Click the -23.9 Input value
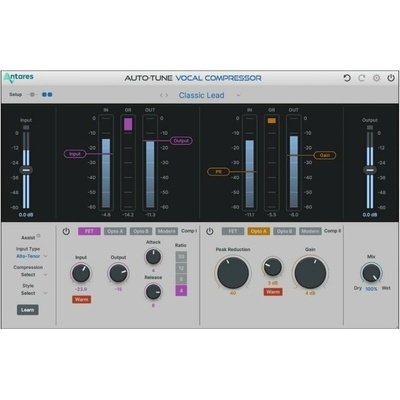The width and height of the screenshot is (400, 400). pyautogui.click(x=81, y=289)
